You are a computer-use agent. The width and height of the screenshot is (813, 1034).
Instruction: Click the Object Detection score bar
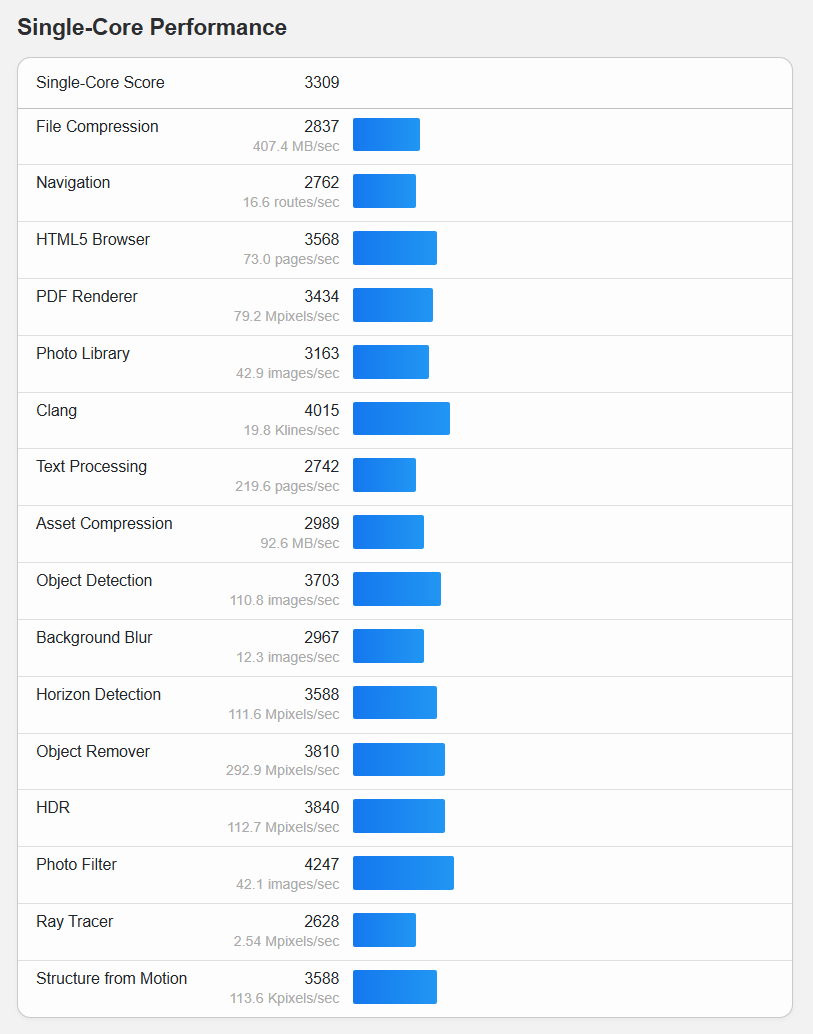396,589
